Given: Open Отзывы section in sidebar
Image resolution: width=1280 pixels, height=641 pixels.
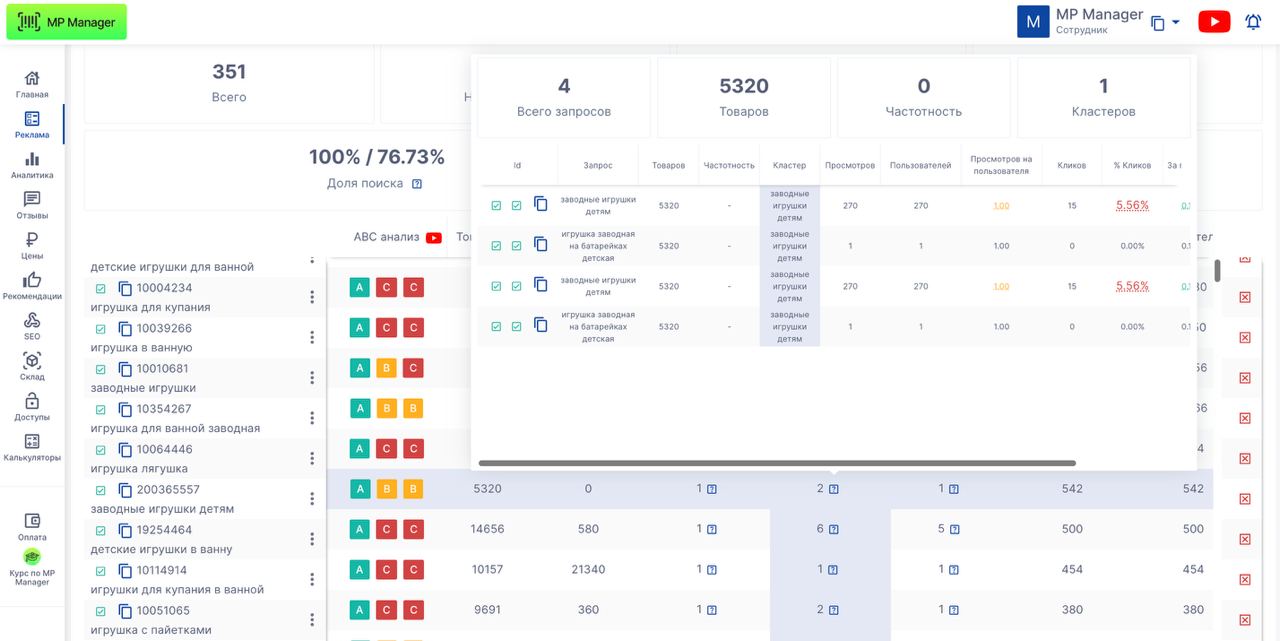Looking at the screenshot, I should 32,205.
